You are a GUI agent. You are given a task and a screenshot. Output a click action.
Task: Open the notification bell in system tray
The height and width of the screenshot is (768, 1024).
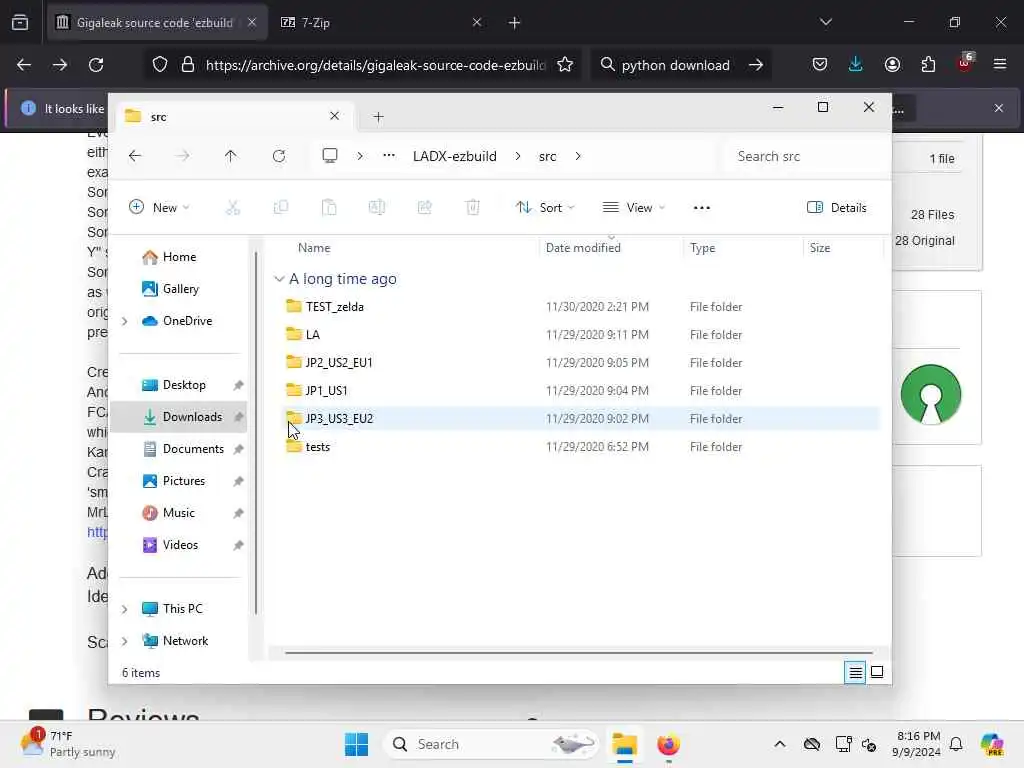956,744
